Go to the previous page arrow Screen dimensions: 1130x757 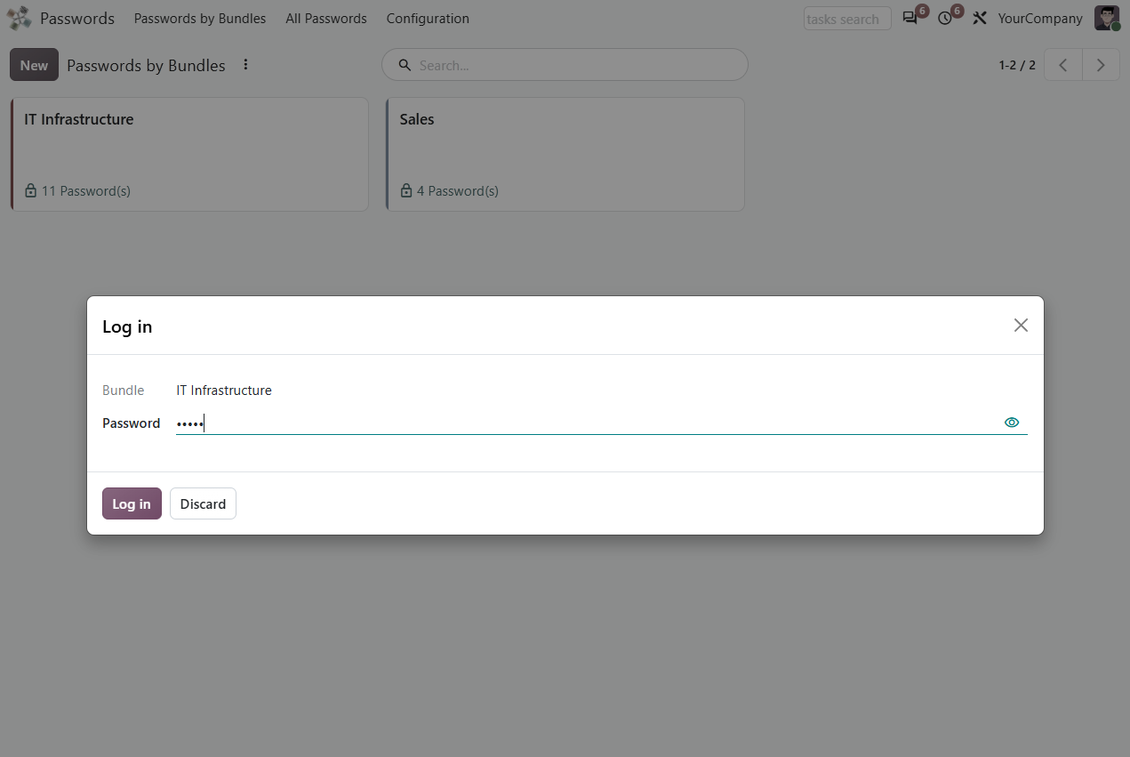point(1063,65)
